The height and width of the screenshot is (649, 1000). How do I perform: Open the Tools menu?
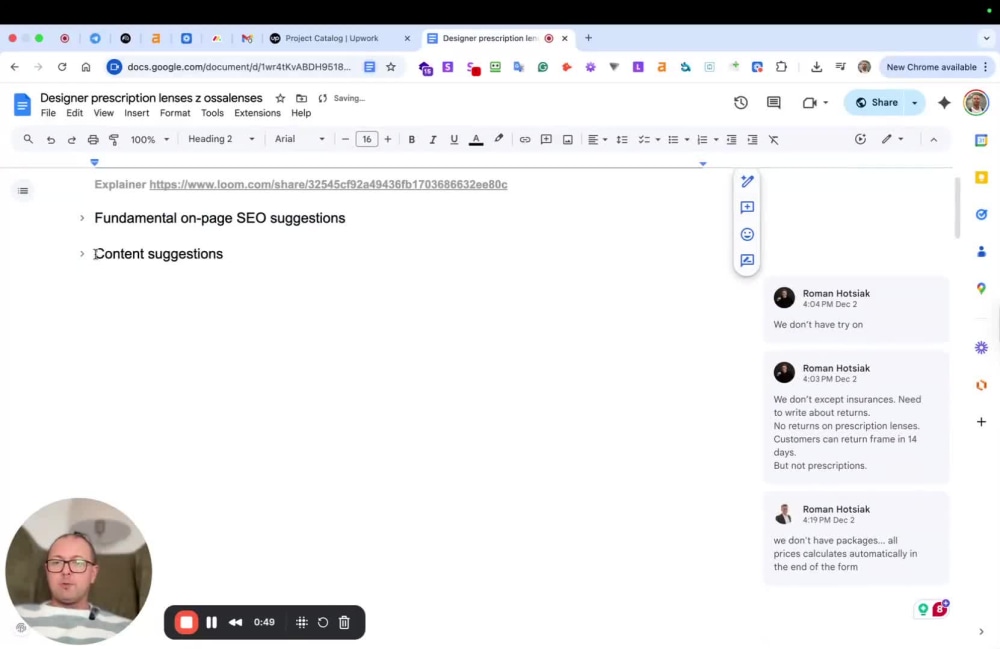tap(212, 113)
